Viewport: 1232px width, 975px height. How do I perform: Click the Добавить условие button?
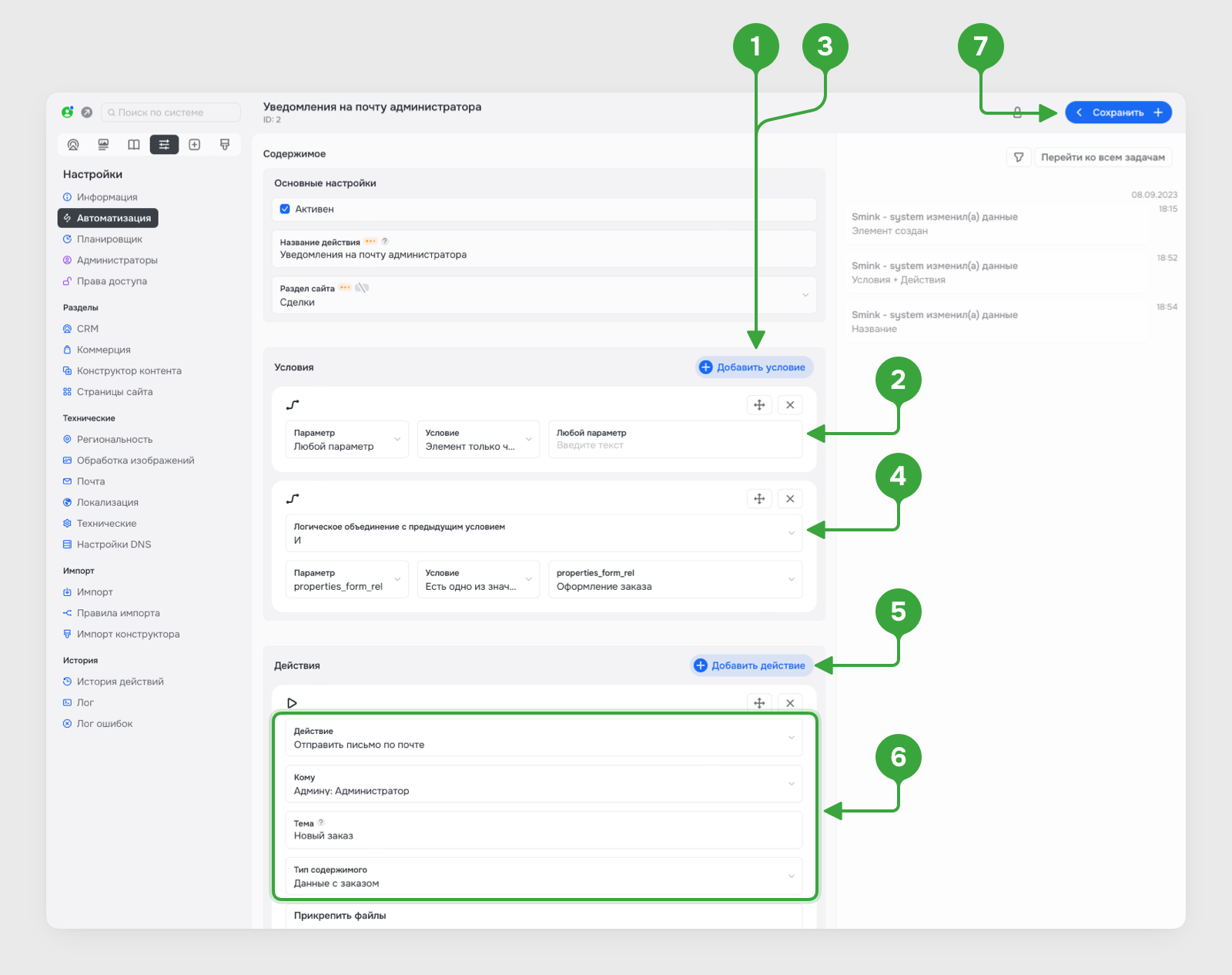(752, 367)
